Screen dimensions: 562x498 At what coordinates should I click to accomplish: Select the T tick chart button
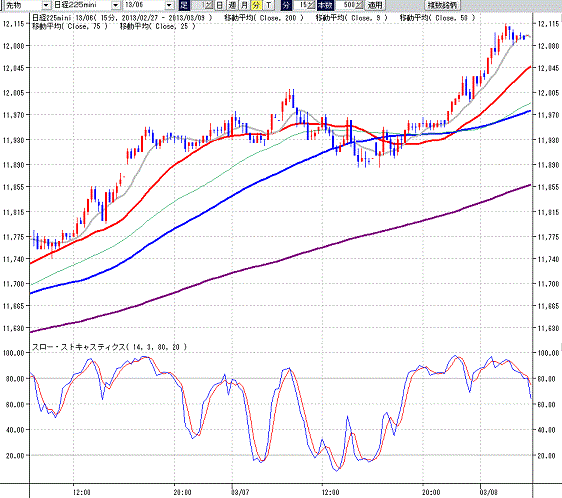click(x=268, y=5)
